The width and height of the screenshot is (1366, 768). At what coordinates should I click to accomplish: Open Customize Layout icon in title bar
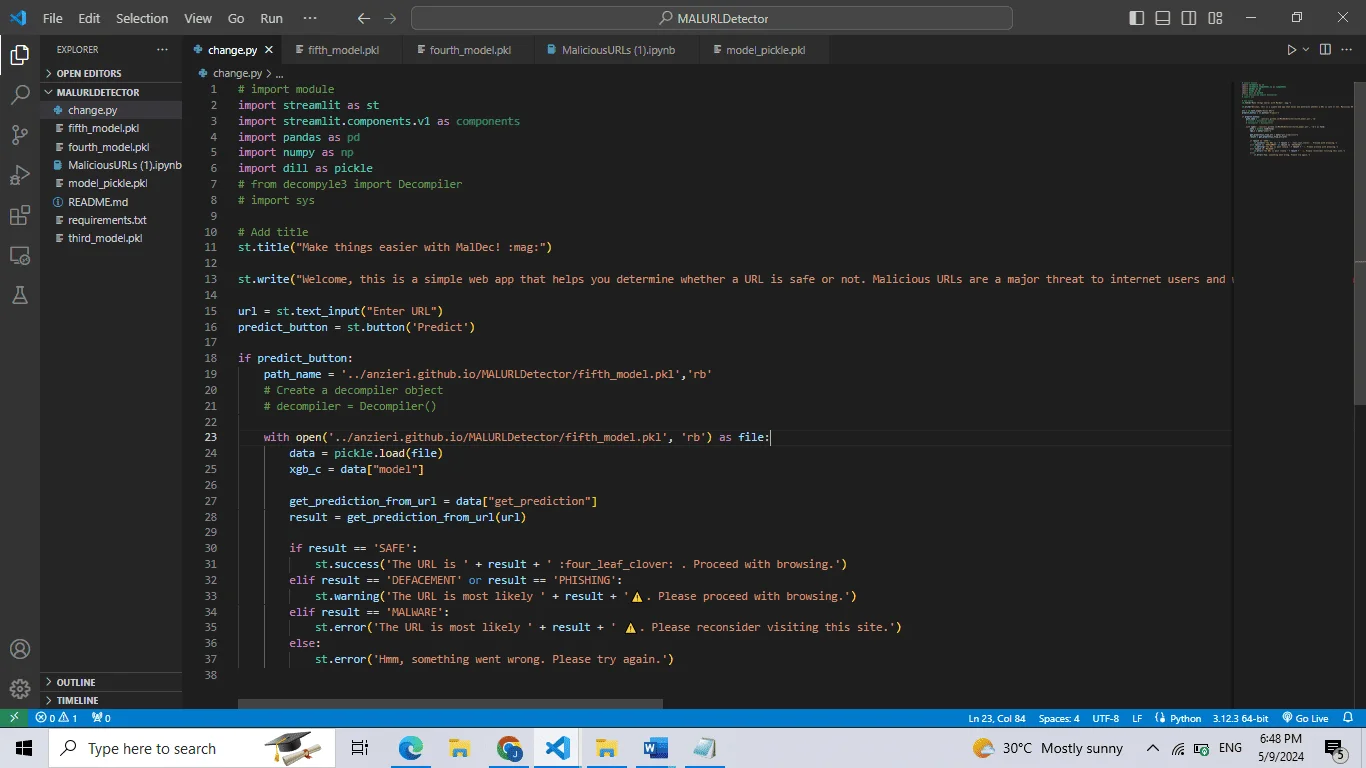click(x=1214, y=18)
